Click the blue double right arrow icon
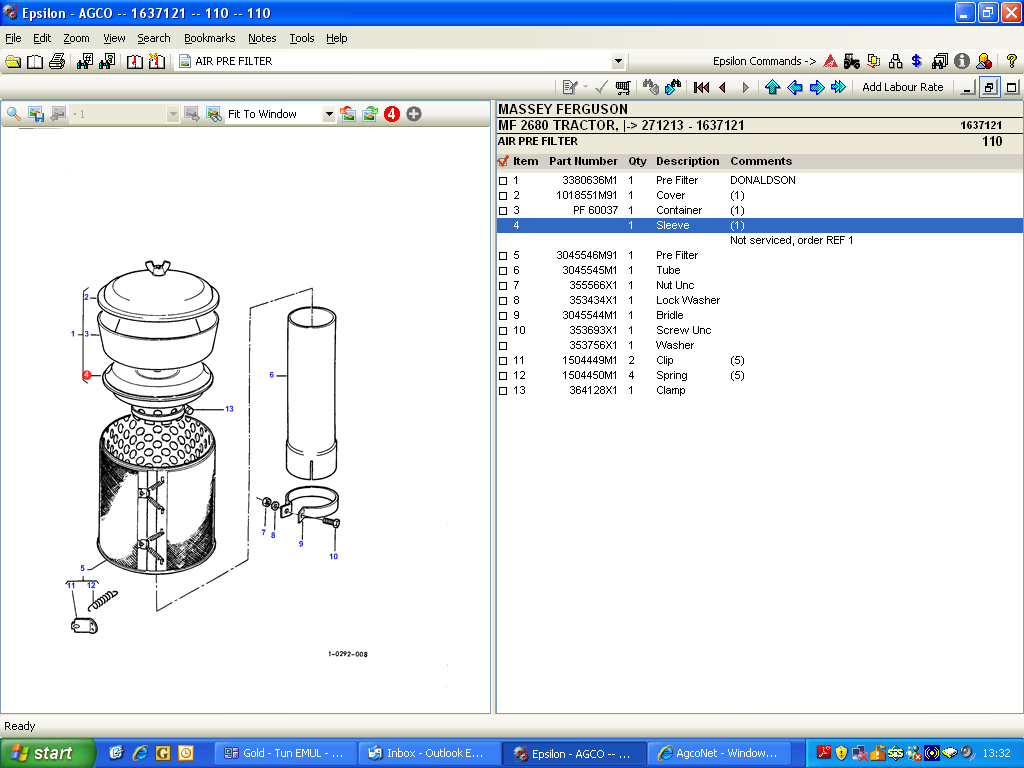This screenshot has height=768, width=1024. pyautogui.click(x=839, y=88)
